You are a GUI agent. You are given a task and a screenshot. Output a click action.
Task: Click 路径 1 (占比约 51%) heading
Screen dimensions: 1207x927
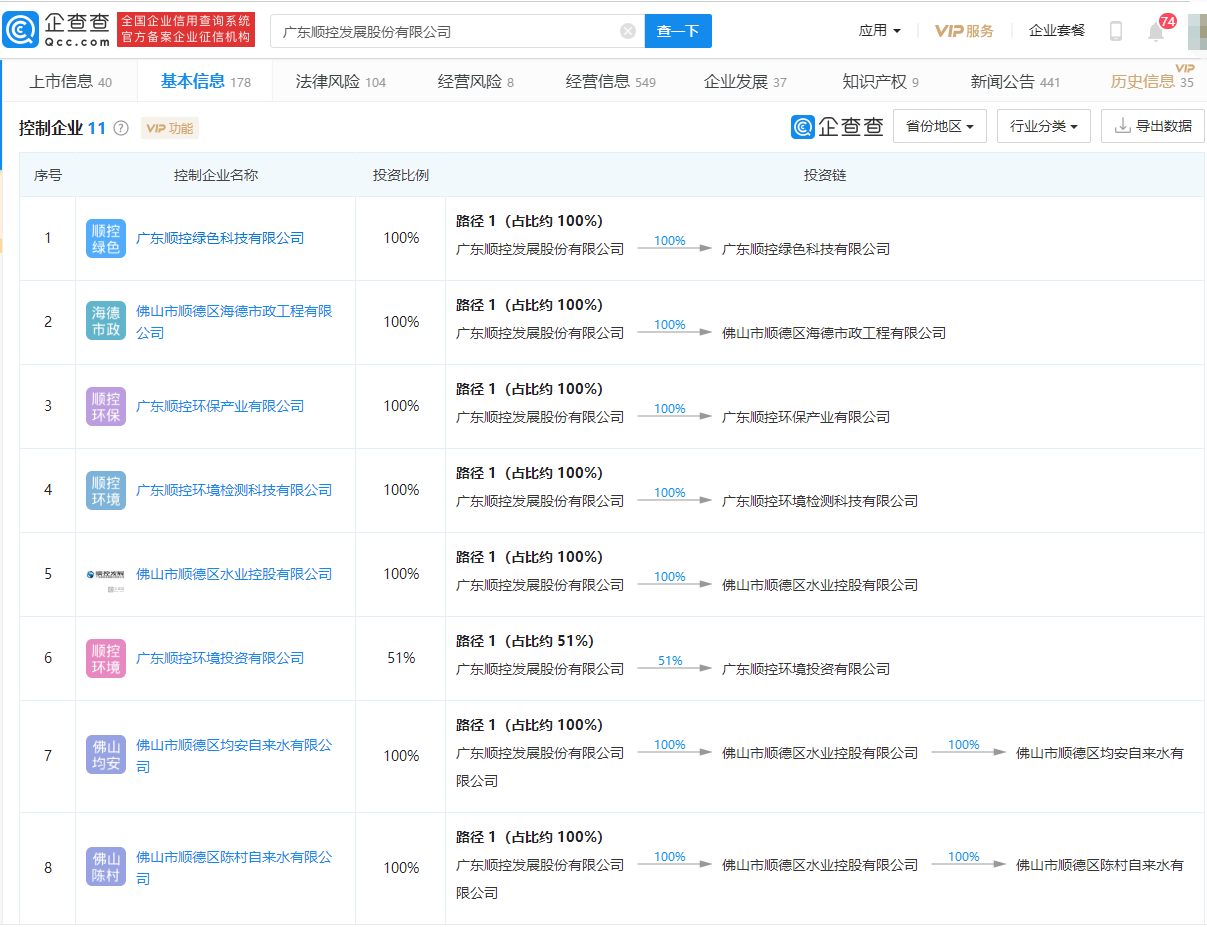525,641
